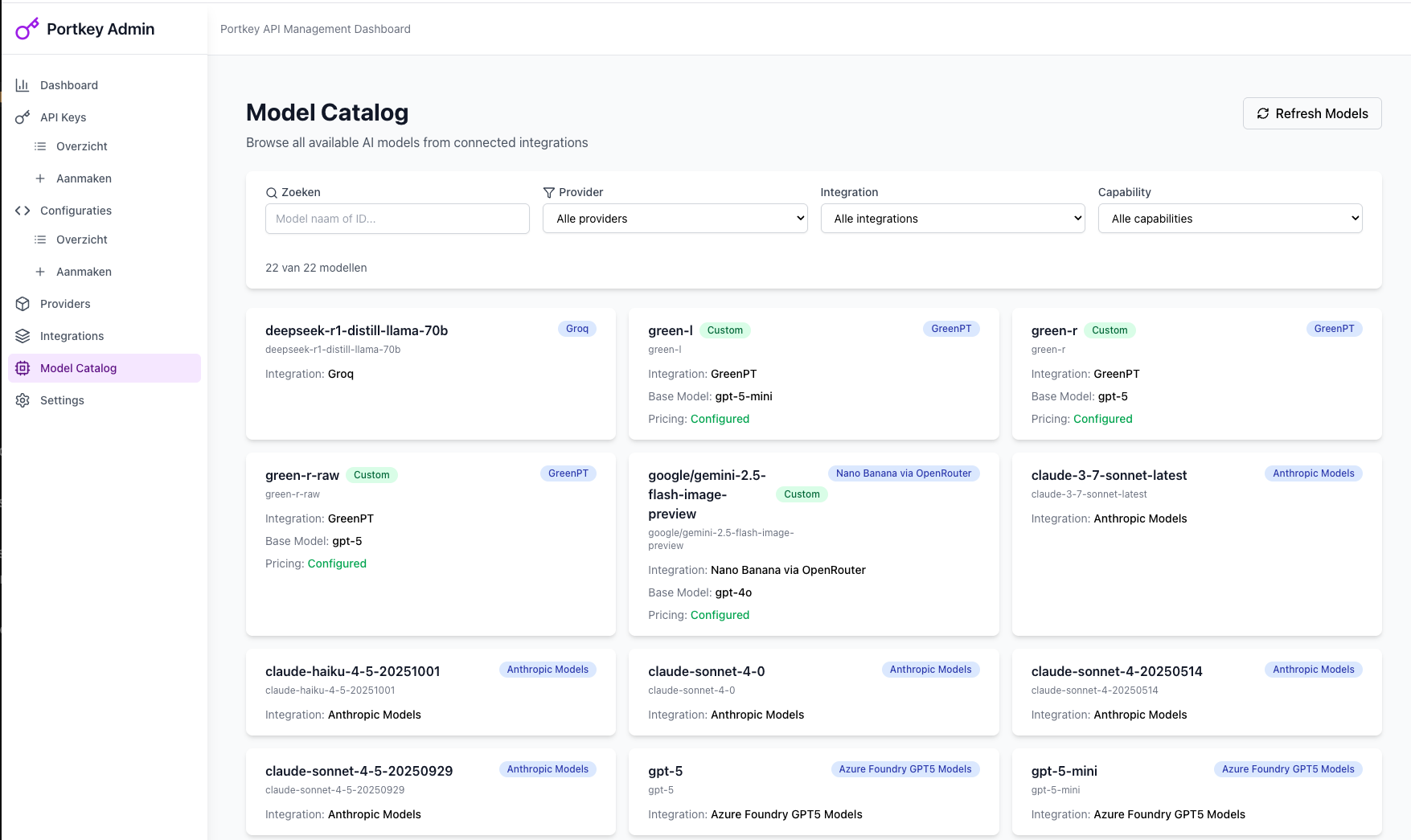The height and width of the screenshot is (840, 1411).
Task: Open Overzicht under API Keys
Action: 81,146
